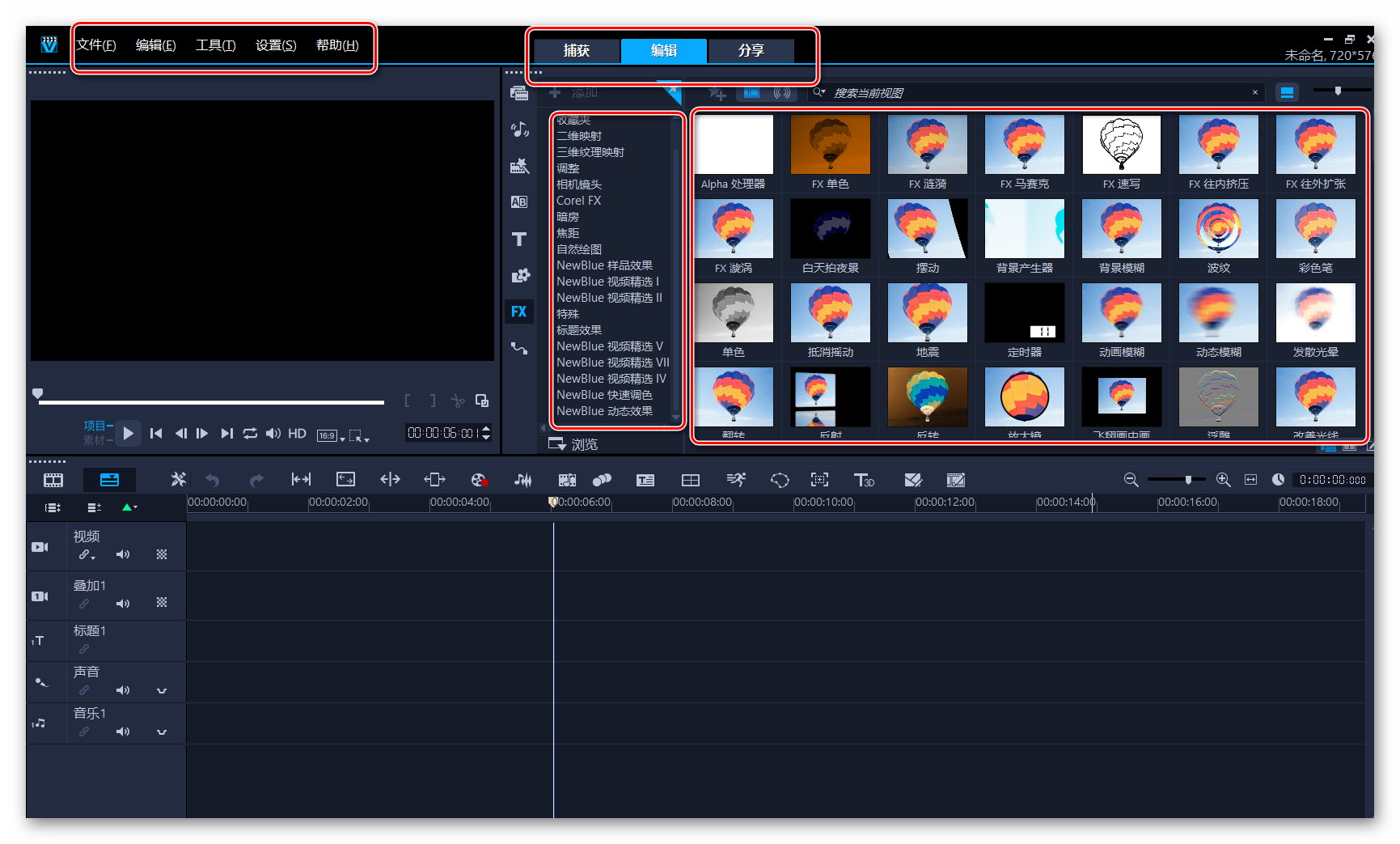Open the T titles library icon

tap(519, 239)
